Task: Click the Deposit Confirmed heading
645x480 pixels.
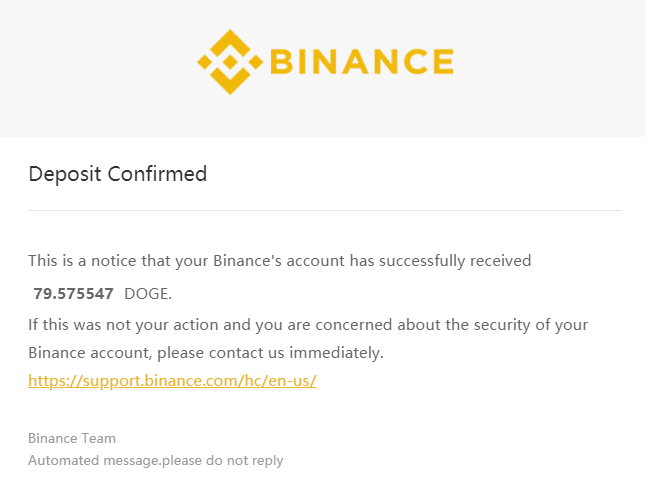Action: pos(117,174)
